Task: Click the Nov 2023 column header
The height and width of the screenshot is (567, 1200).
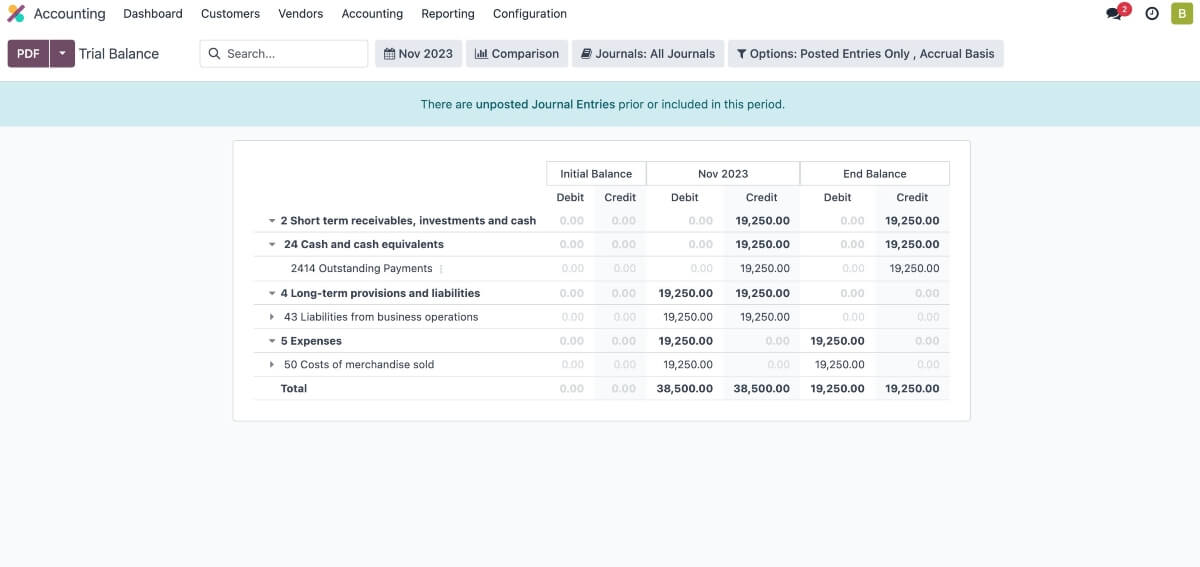Action: point(723,174)
